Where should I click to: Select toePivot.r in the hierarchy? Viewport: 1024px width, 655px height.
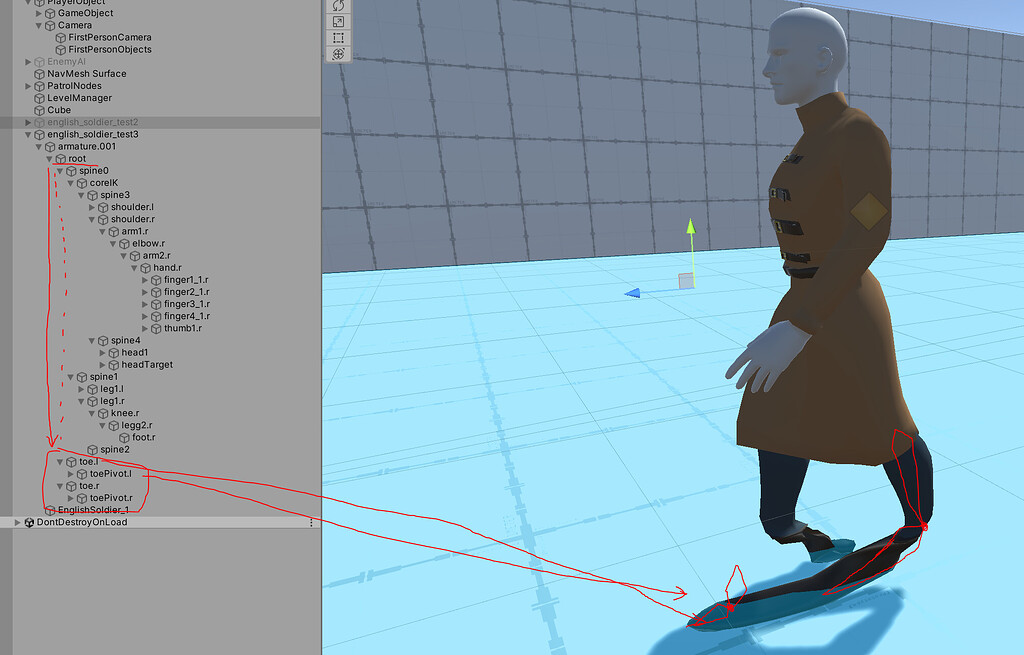(x=112, y=498)
